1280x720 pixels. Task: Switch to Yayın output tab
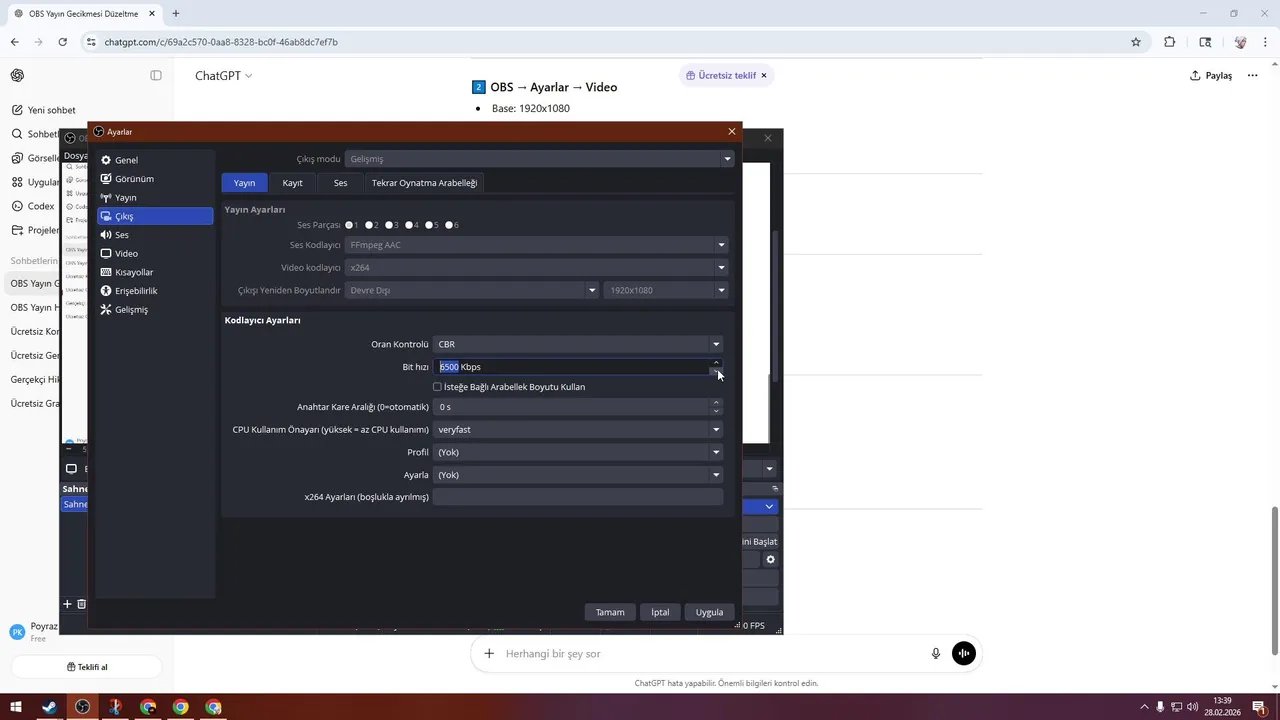(x=244, y=183)
